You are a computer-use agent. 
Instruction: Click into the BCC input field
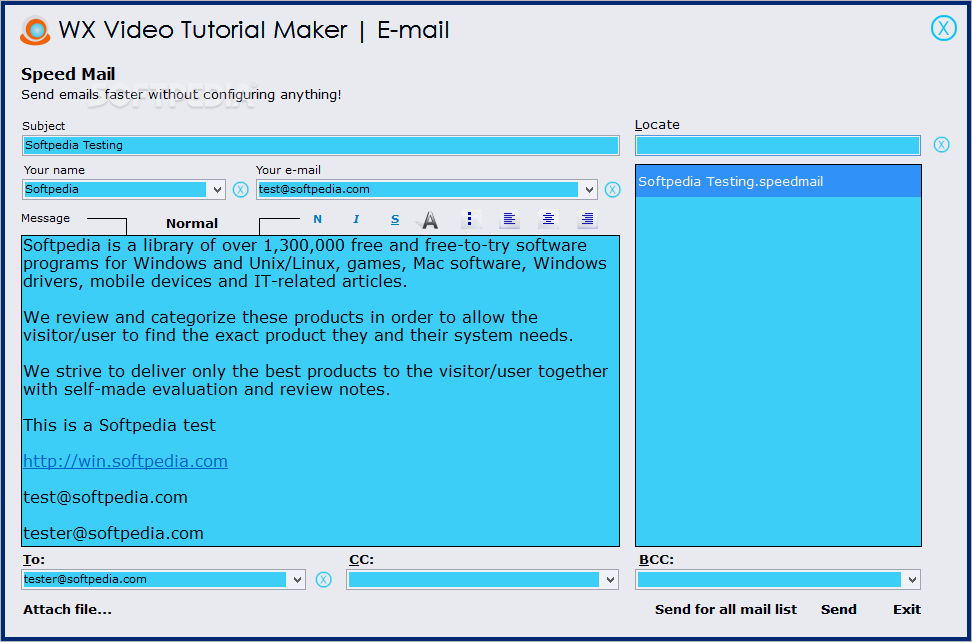click(x=769, y=580)
